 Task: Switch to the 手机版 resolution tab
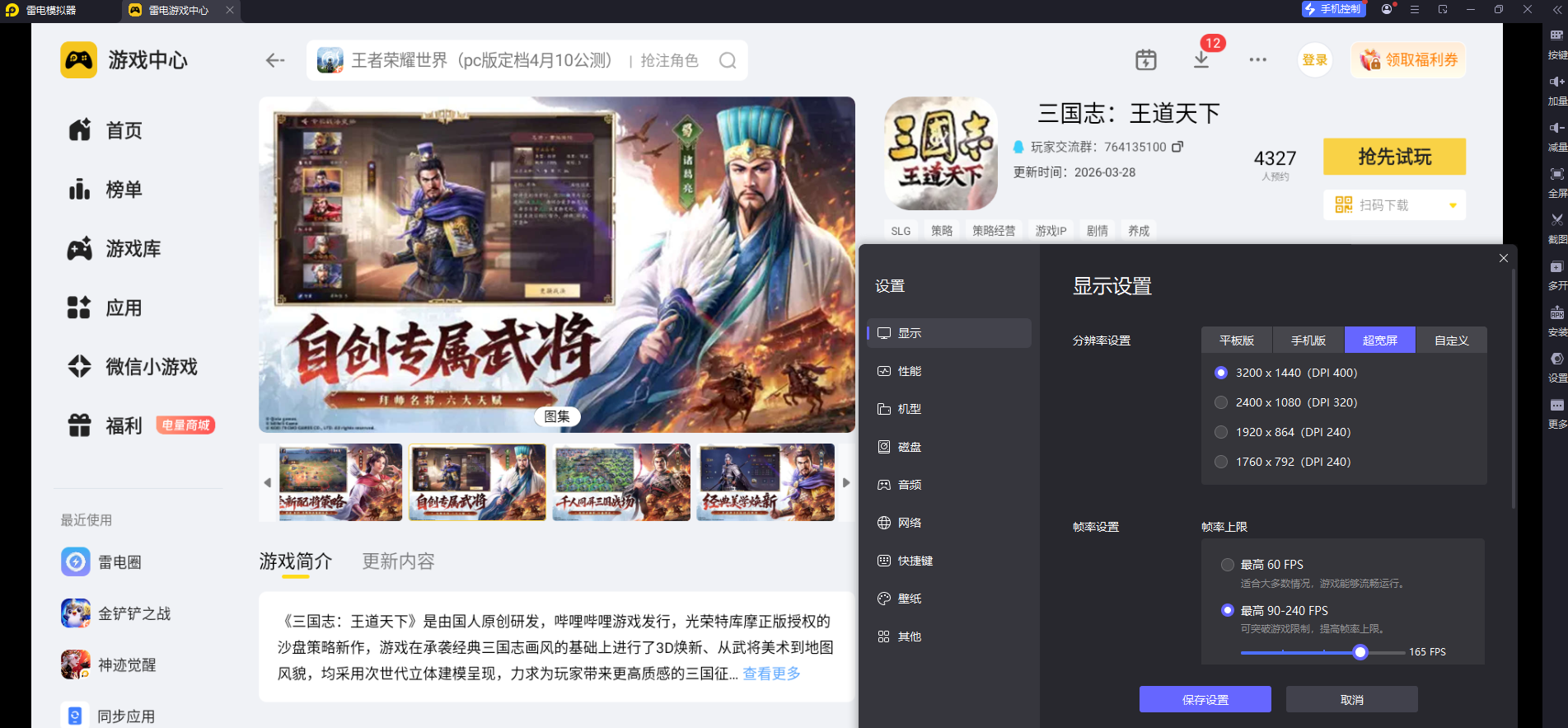1308,341
